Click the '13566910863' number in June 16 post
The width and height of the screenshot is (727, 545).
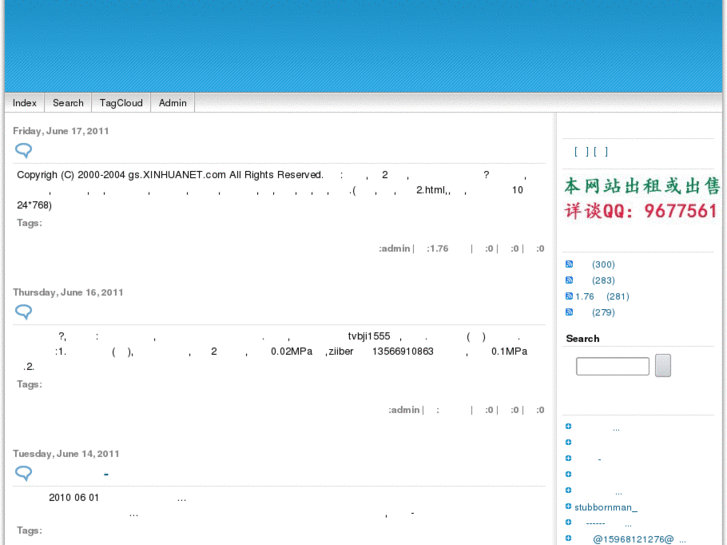coord(403,352)
